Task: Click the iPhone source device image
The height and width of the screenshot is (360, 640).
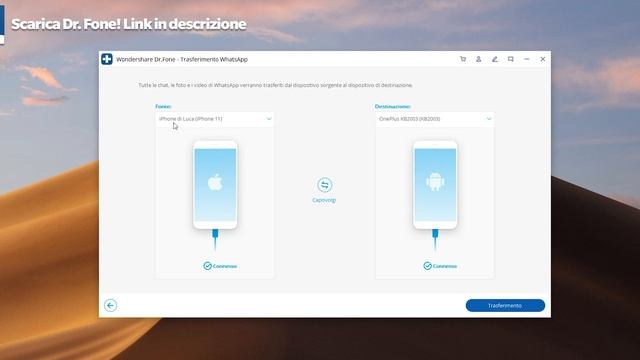Action: (215, 185)
